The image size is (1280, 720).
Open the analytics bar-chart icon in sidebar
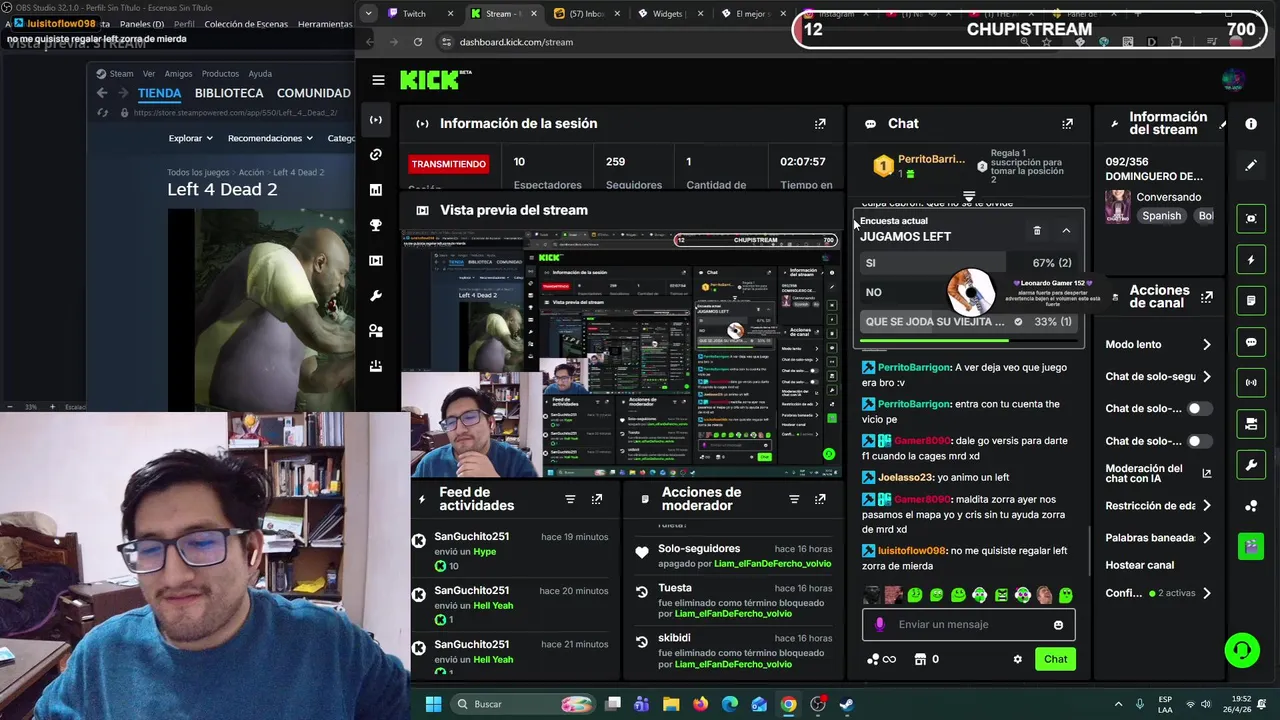click(x=376, y=190)
